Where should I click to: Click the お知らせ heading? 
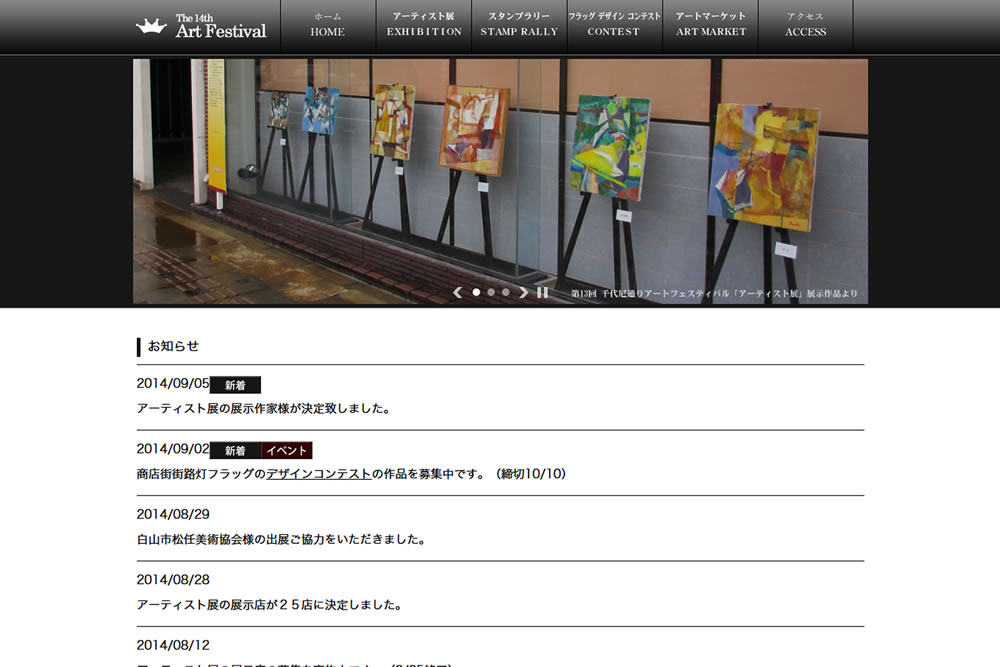(173, 346)
